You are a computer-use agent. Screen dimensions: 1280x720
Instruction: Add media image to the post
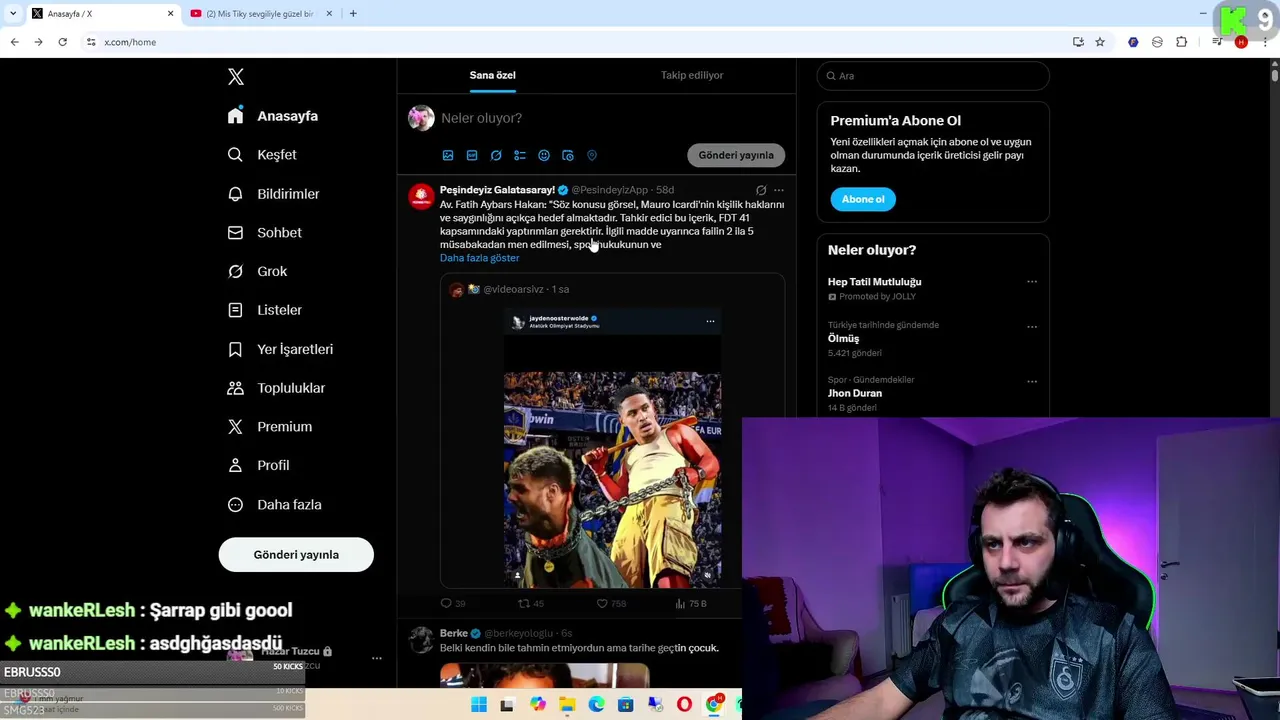tap(448, 156)
